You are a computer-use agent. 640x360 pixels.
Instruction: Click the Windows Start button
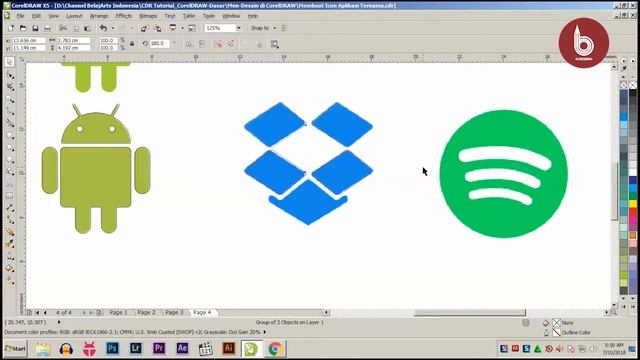click(15, 349)
